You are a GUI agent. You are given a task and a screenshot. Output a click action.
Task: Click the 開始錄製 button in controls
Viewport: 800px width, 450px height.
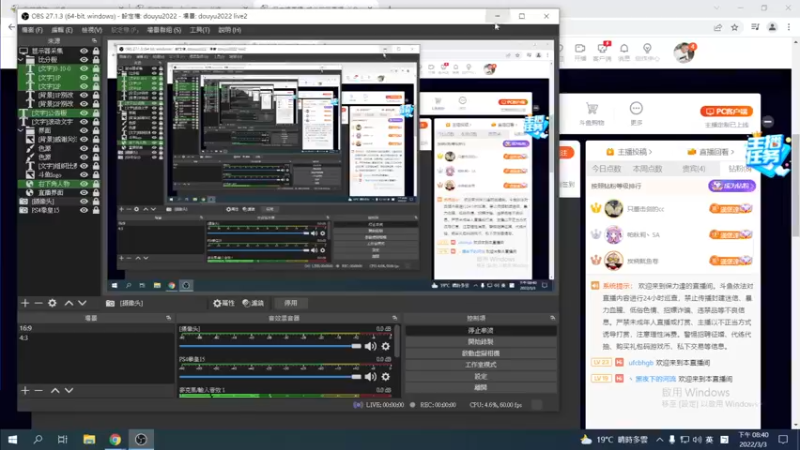[x=481, y=342]
